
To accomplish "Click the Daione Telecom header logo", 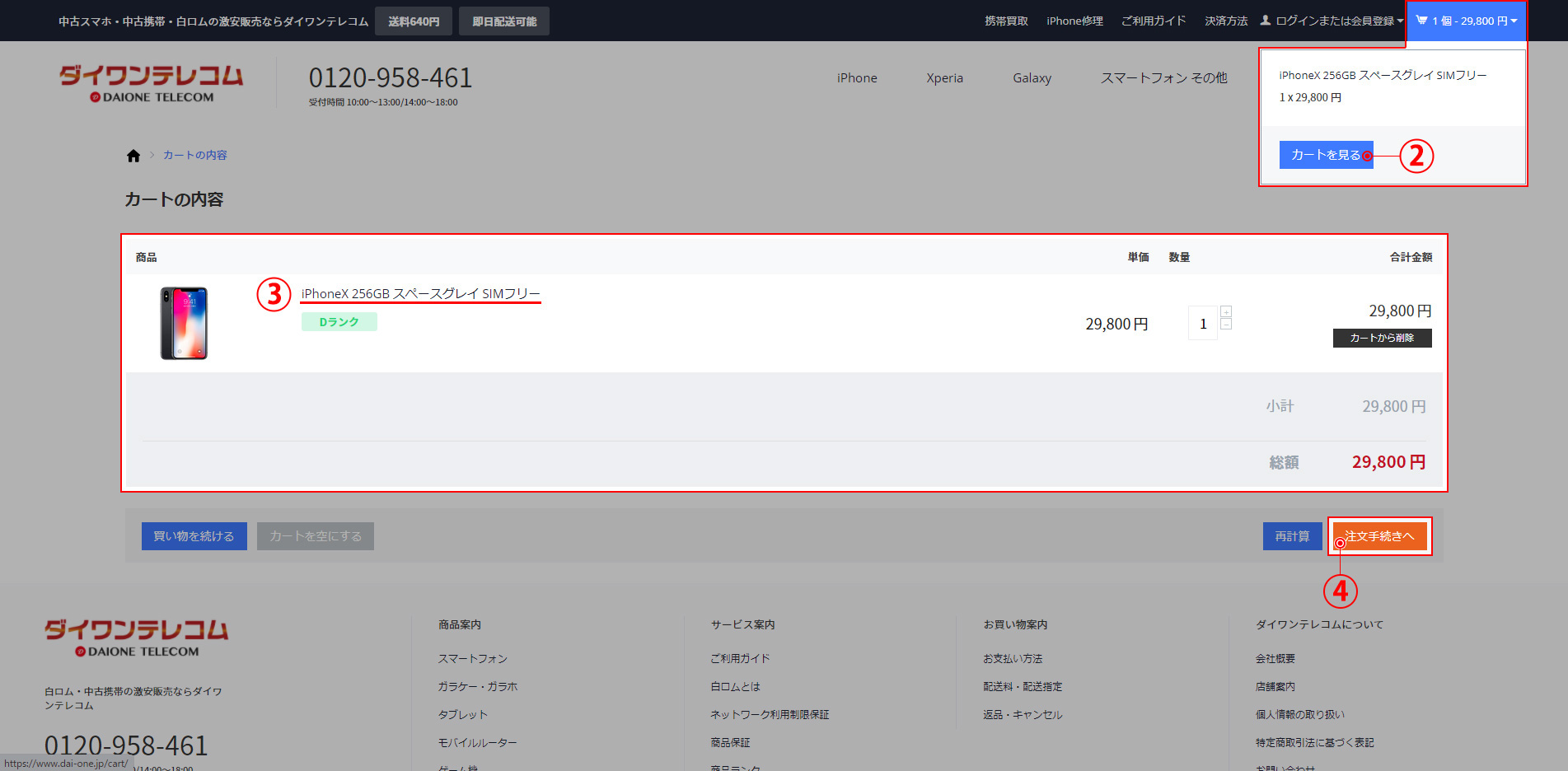I will (x=152, y=84).
